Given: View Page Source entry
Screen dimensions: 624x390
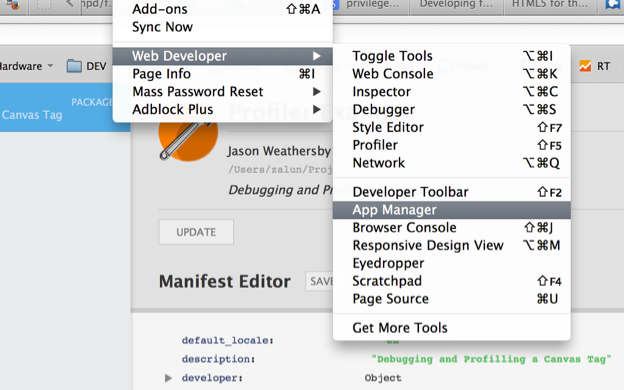Looking at the screenshot, I should (x=452, y=299).
